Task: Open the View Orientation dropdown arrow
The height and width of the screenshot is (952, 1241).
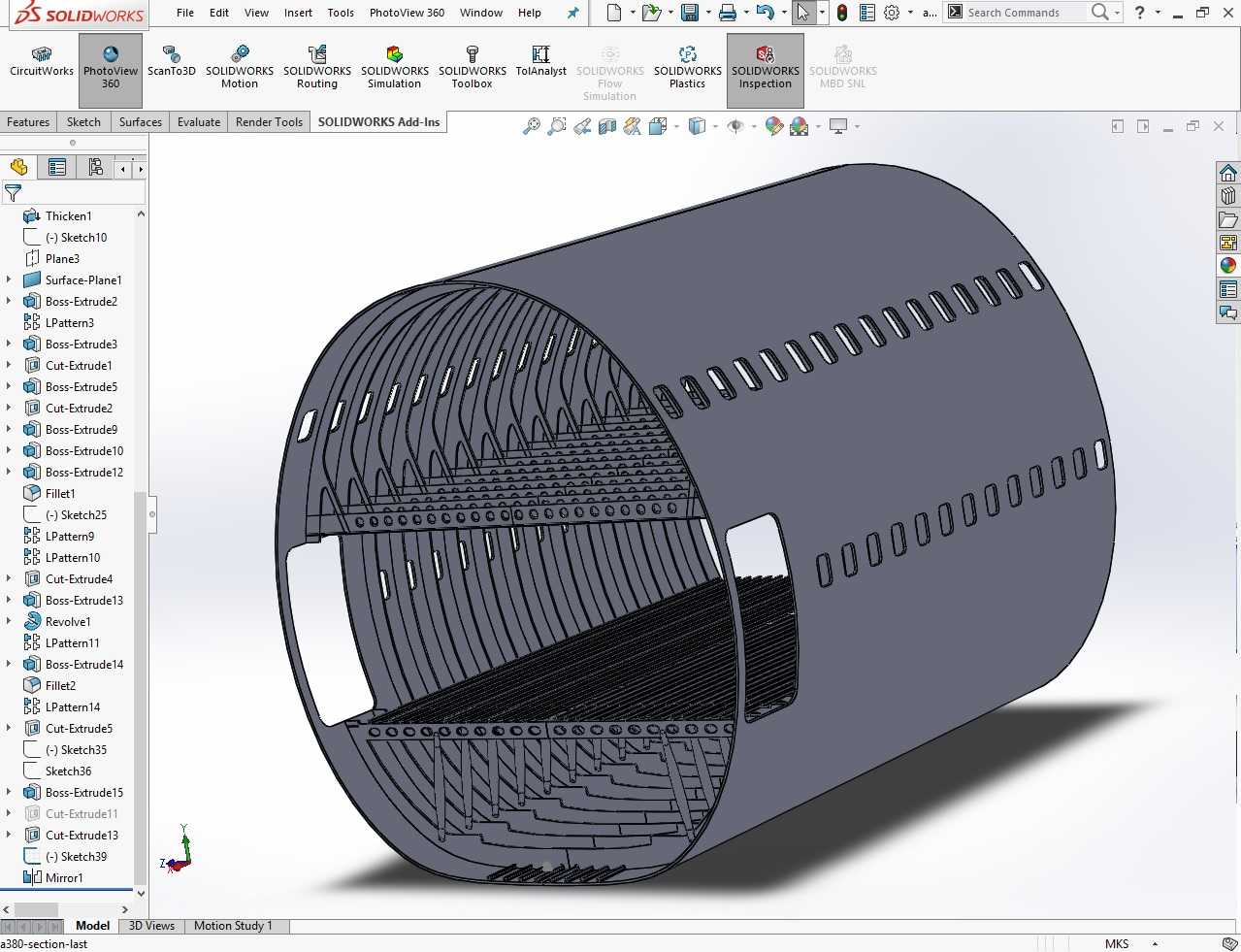Action: pyautogui.click(x=676, y=126)
